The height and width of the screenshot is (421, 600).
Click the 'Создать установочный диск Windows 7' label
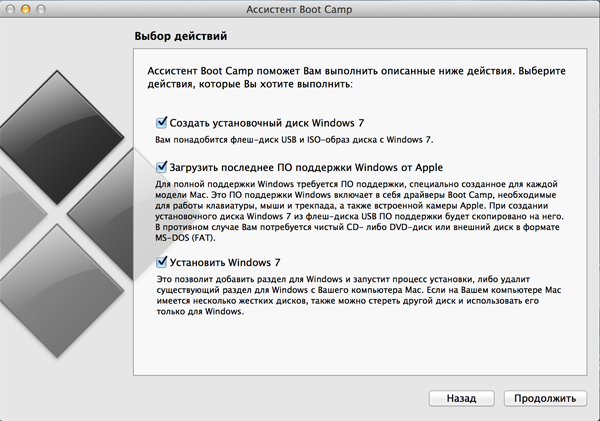pos(241,122)
